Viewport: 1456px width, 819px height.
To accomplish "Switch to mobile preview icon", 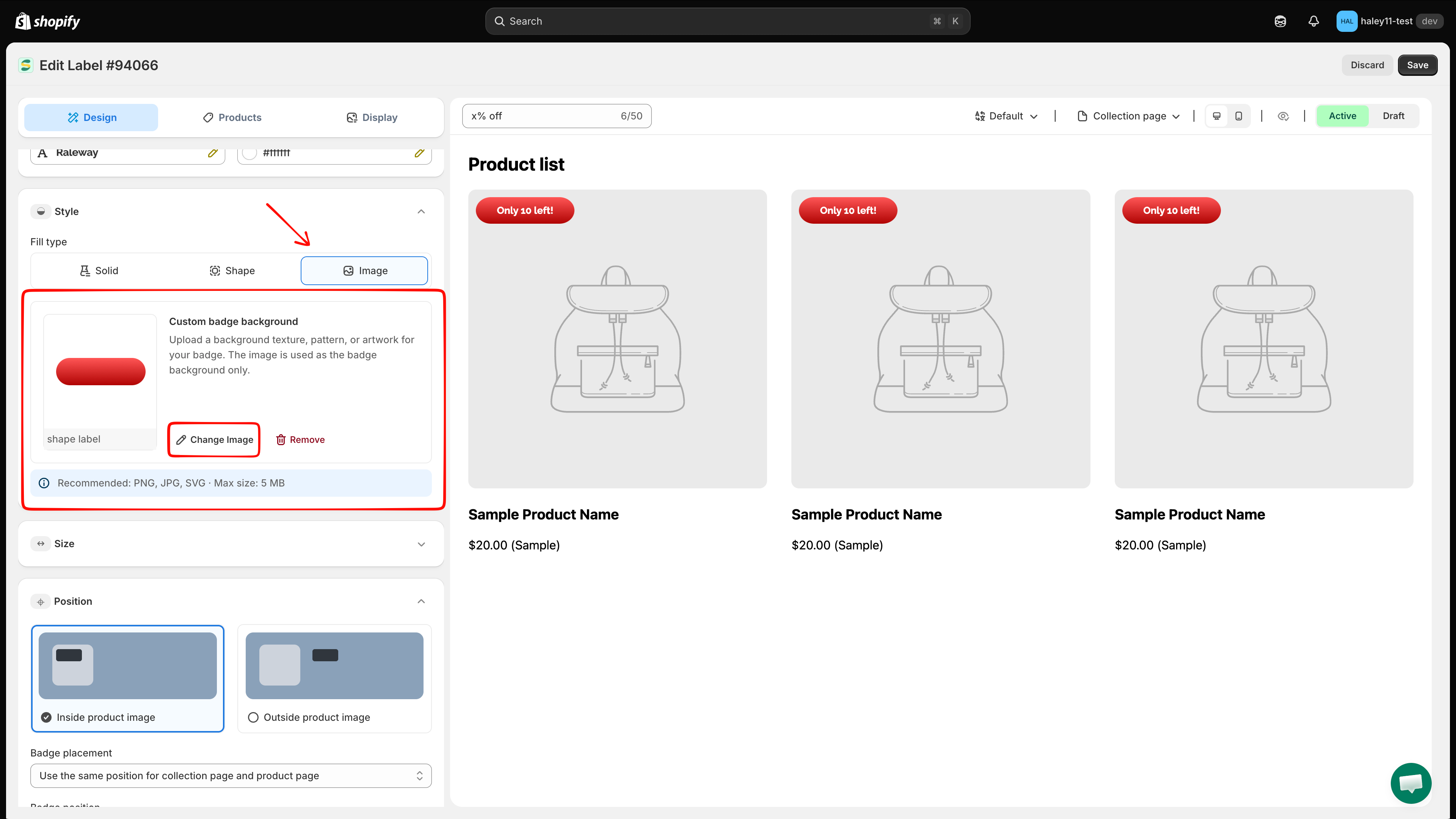I will click(x=1238, y=116).
